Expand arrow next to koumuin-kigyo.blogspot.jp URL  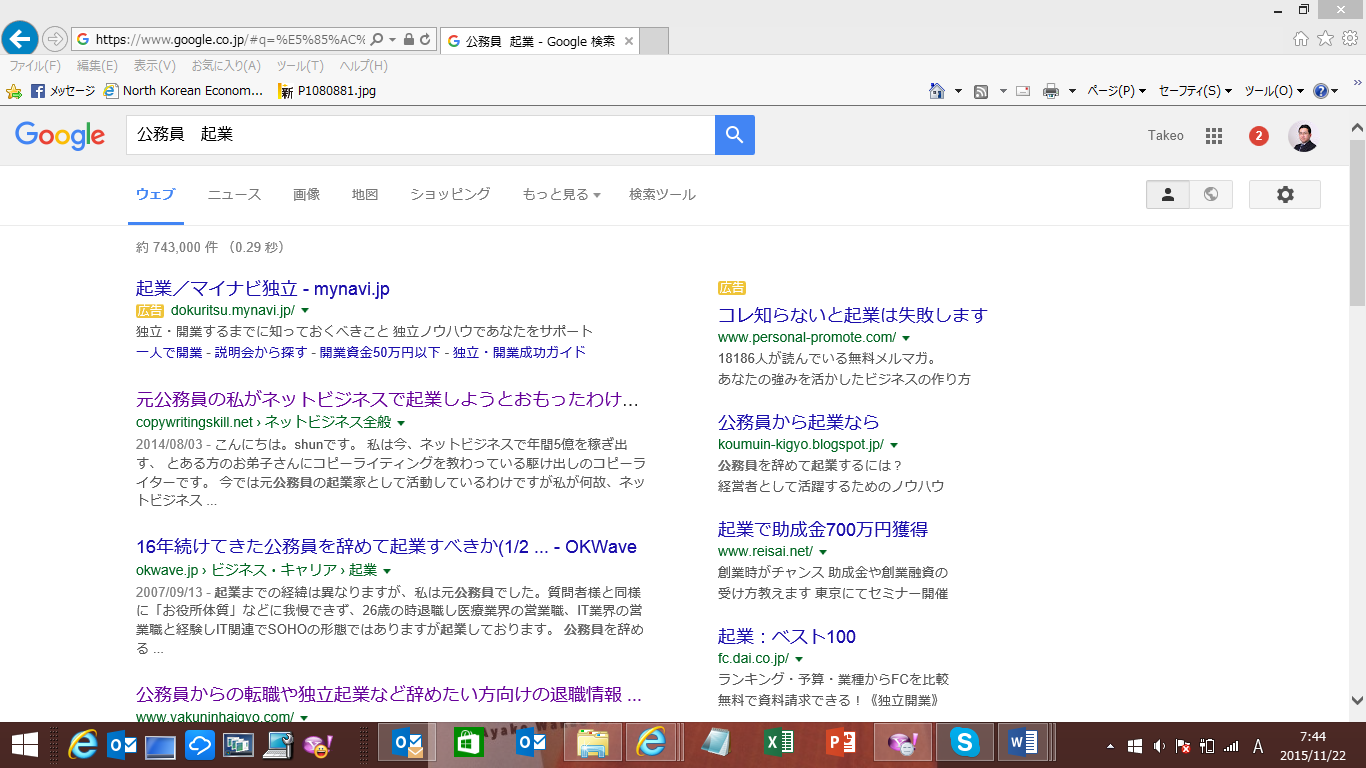click(x=894, y=445)
